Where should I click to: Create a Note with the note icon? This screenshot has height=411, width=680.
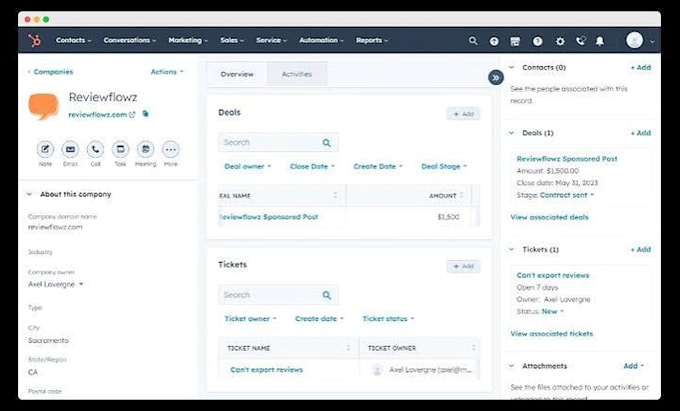45,150
